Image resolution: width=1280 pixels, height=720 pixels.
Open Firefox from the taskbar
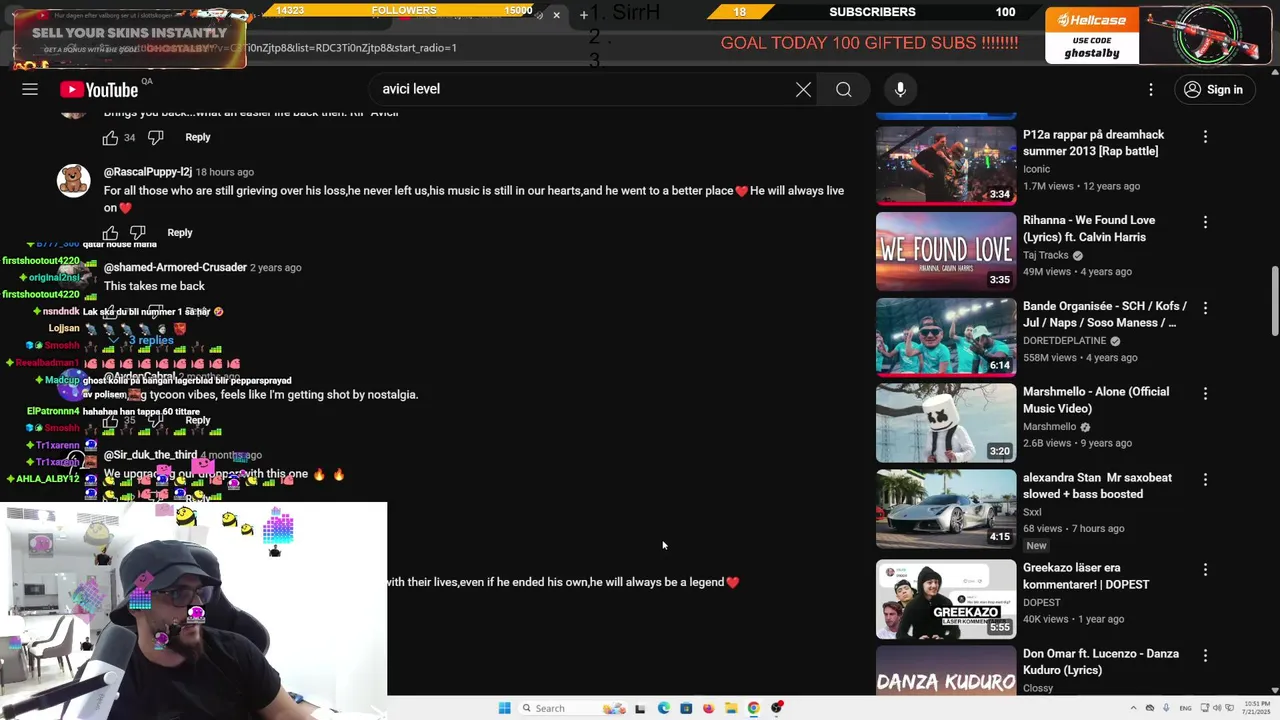pyautogui.click(x=708, y=708)
